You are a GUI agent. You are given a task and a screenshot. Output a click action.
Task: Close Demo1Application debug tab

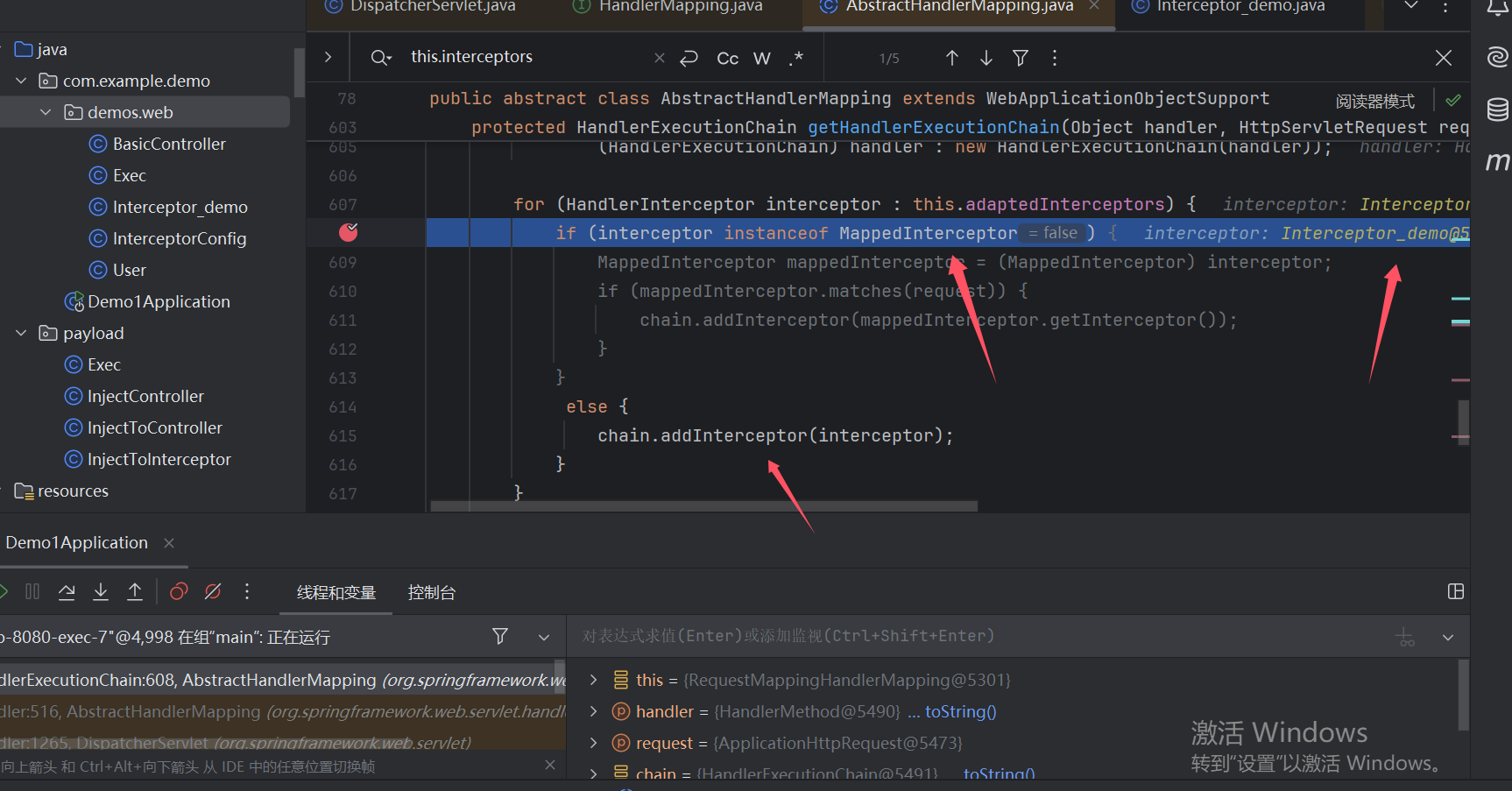click(x=169, y=543)
